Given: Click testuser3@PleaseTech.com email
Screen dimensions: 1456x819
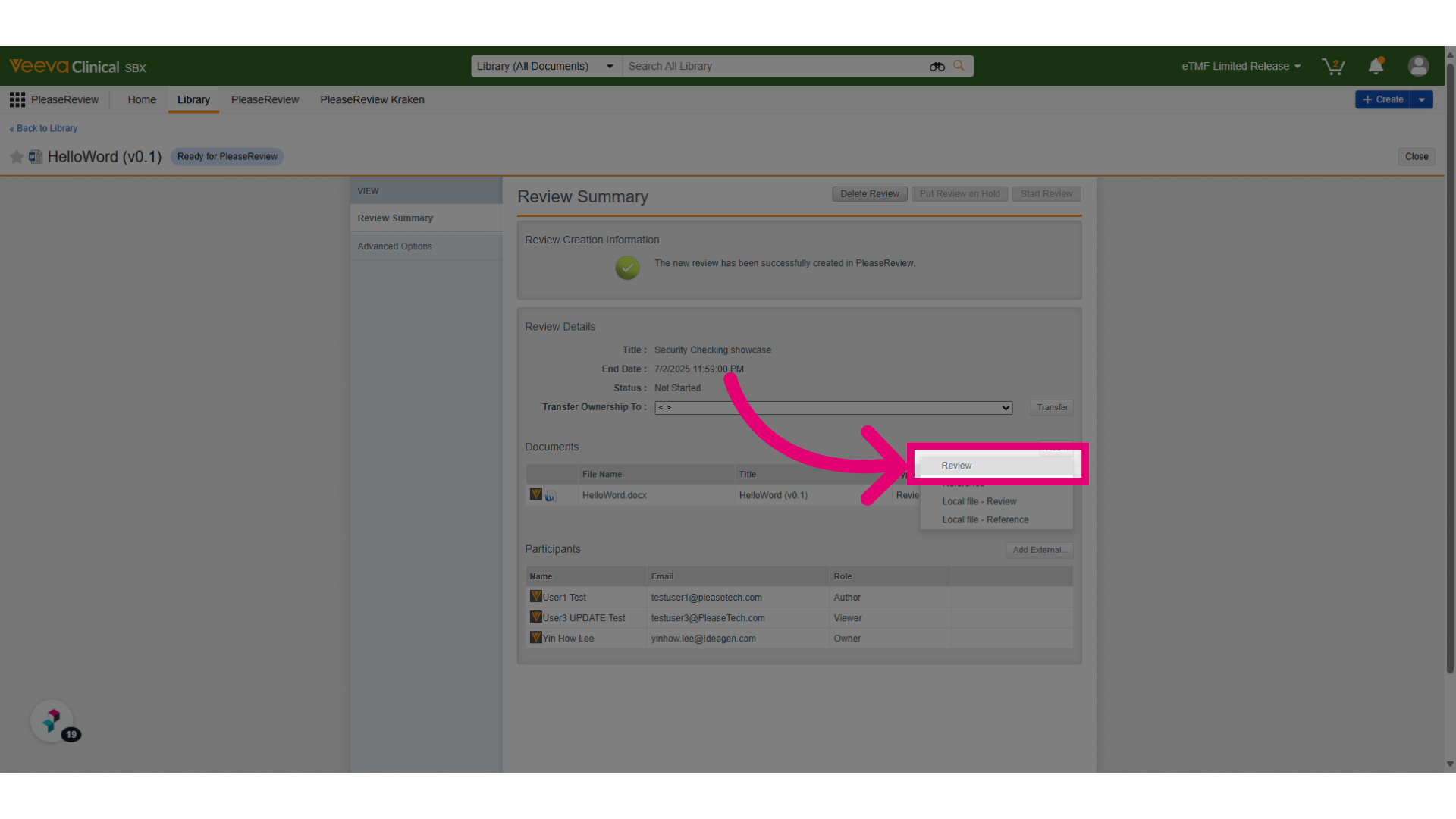Looking at the screenshot, I should (x=708, y=618).
